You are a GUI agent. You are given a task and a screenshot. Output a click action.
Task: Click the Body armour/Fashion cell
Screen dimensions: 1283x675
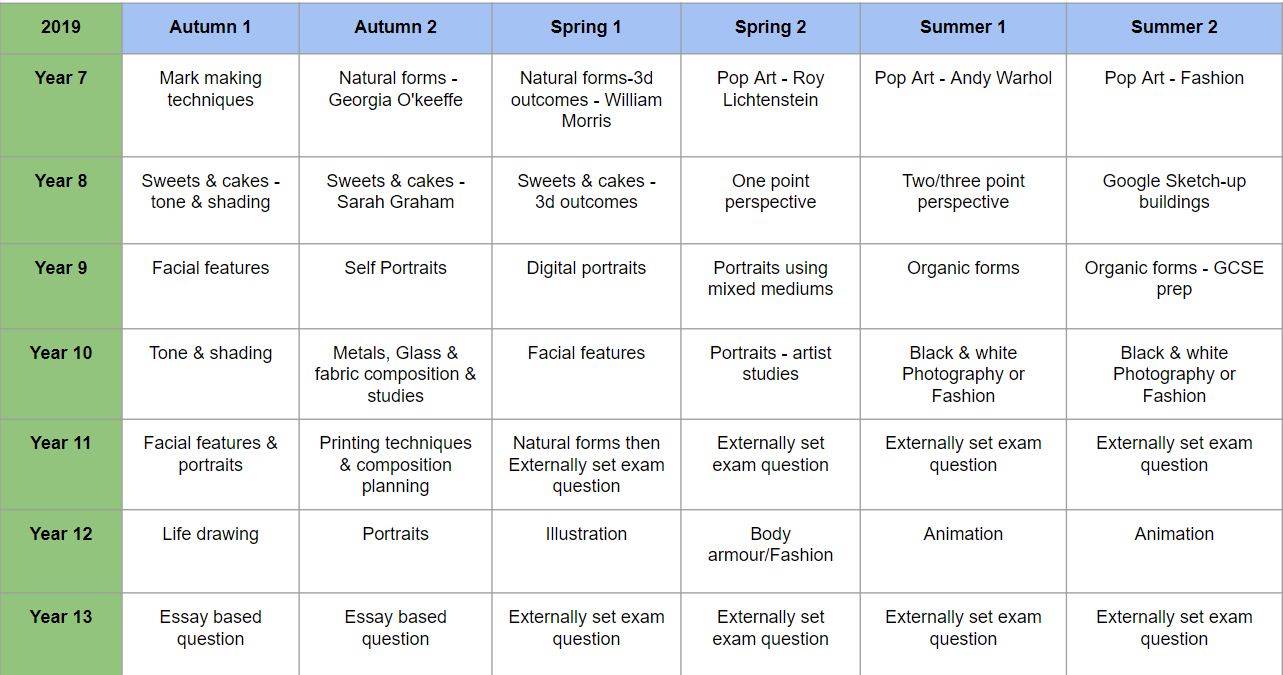[770, 552]
